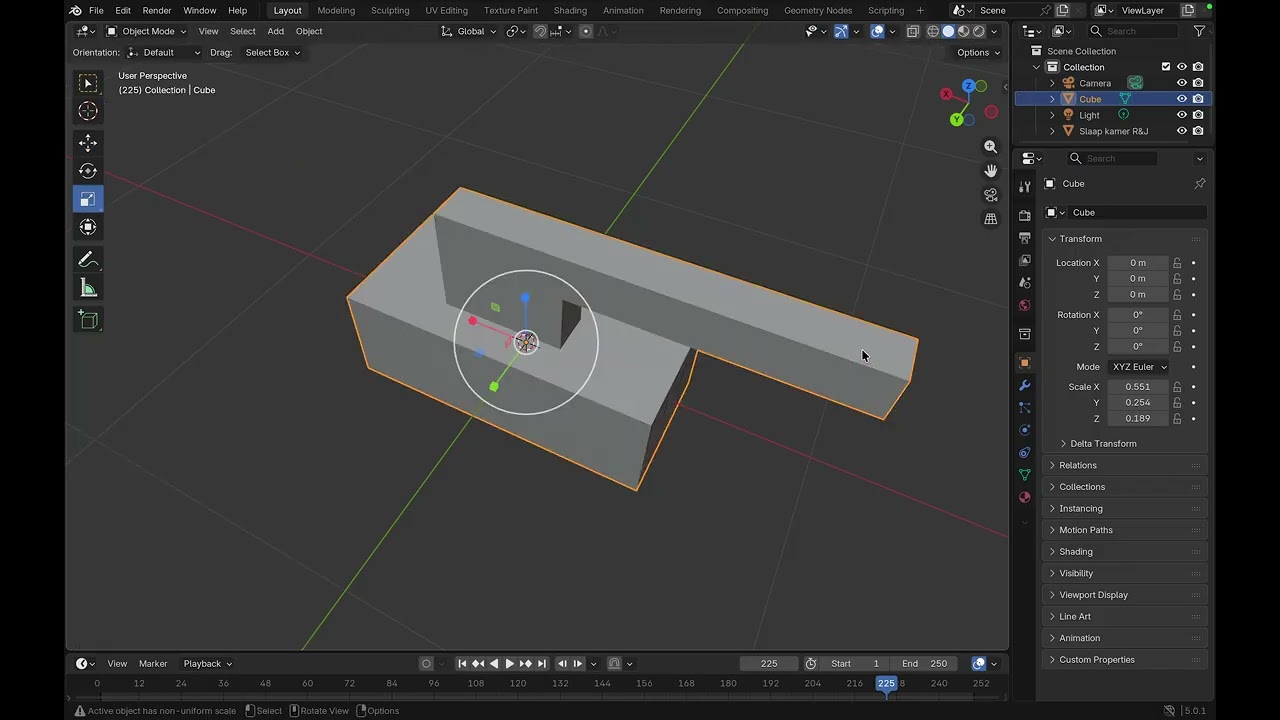Pin the Cube properties panel
Screen dimensions: 1280x720
pos(1200,184)
